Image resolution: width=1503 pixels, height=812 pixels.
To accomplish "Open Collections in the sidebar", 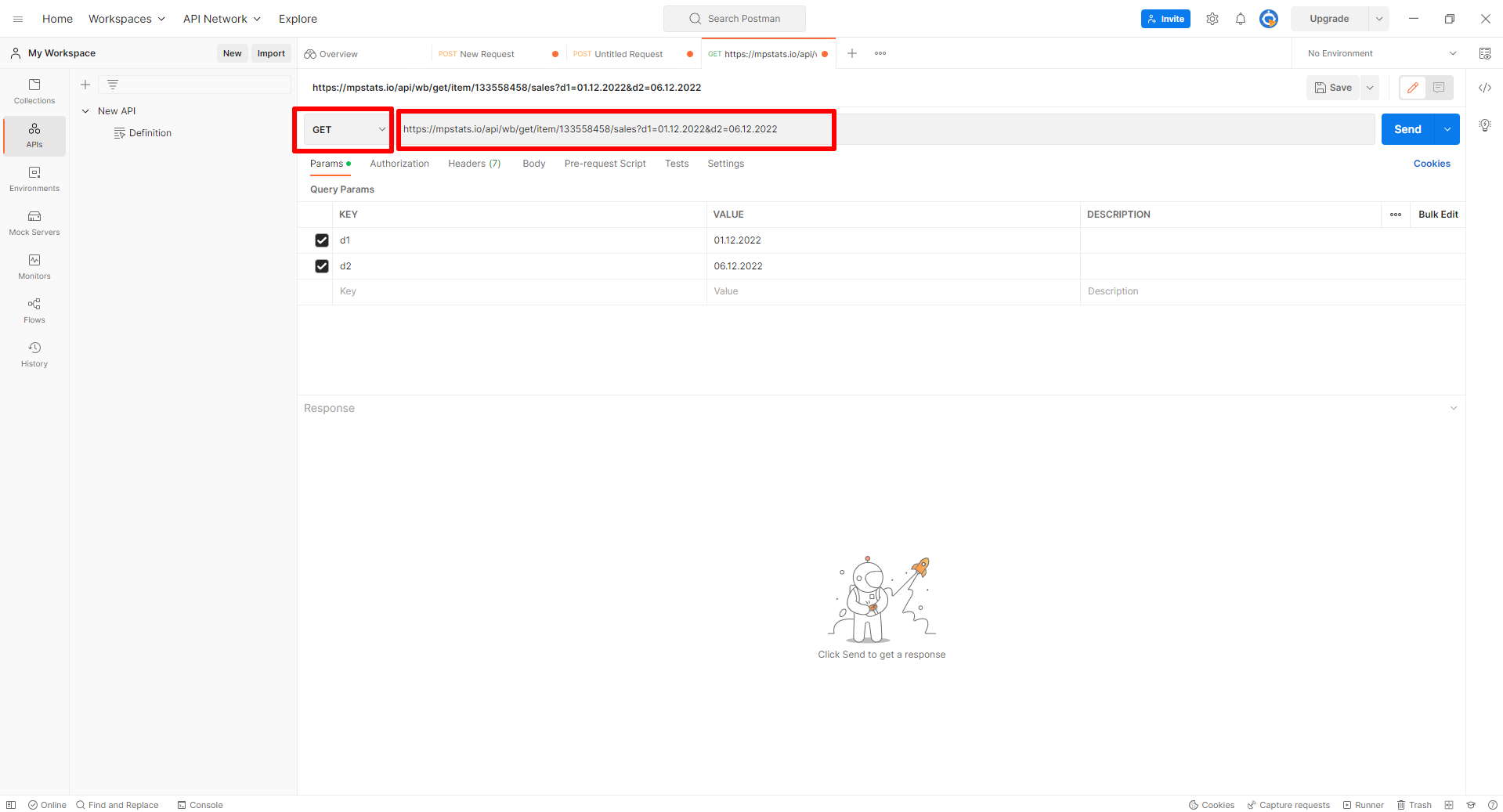I will 34,91.
